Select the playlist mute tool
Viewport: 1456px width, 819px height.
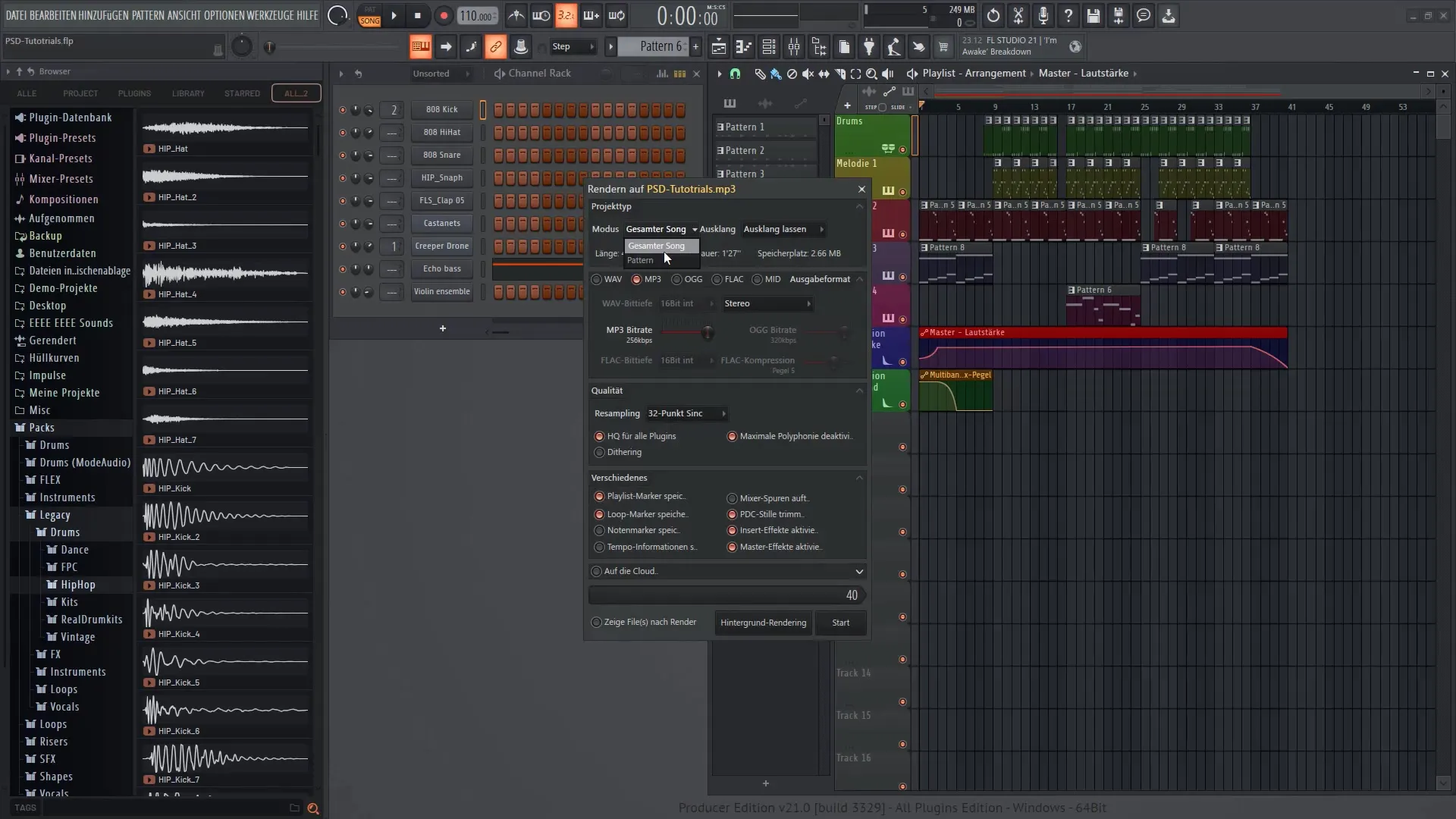(808, 74)
